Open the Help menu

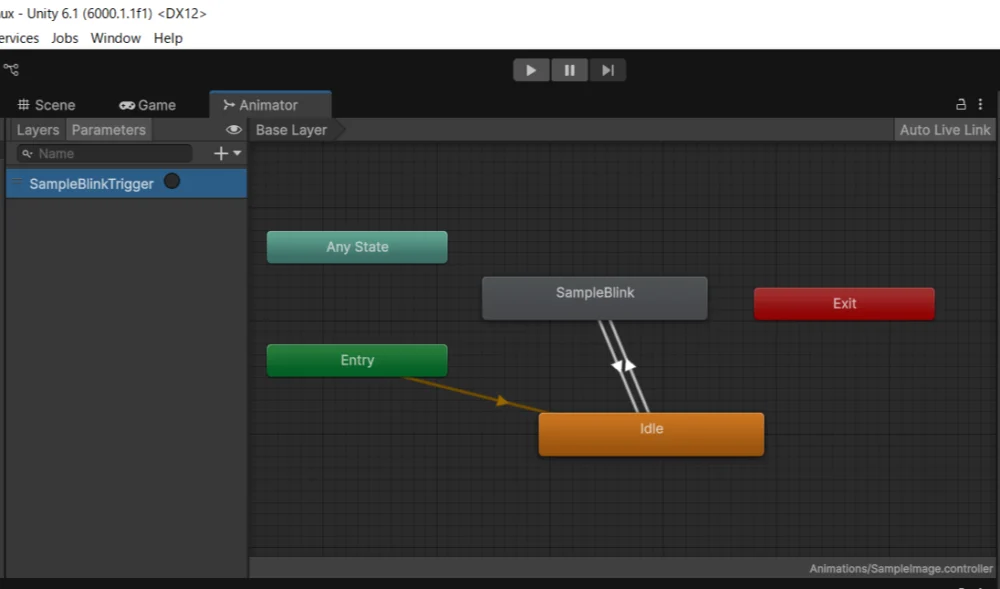168,38
